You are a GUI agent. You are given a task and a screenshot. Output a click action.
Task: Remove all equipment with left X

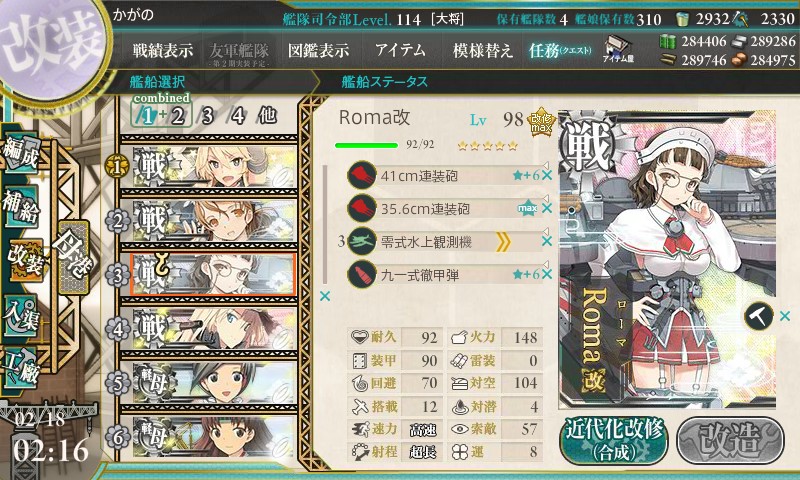(324, 296)
